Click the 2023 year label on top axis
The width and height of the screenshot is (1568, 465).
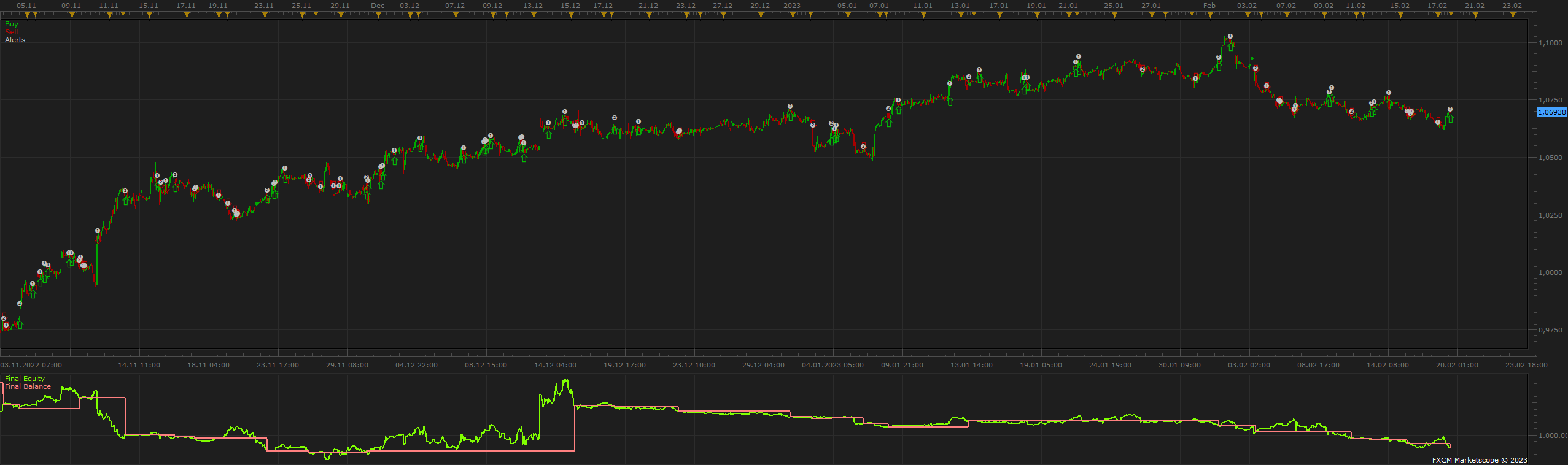tap(792, 6)
